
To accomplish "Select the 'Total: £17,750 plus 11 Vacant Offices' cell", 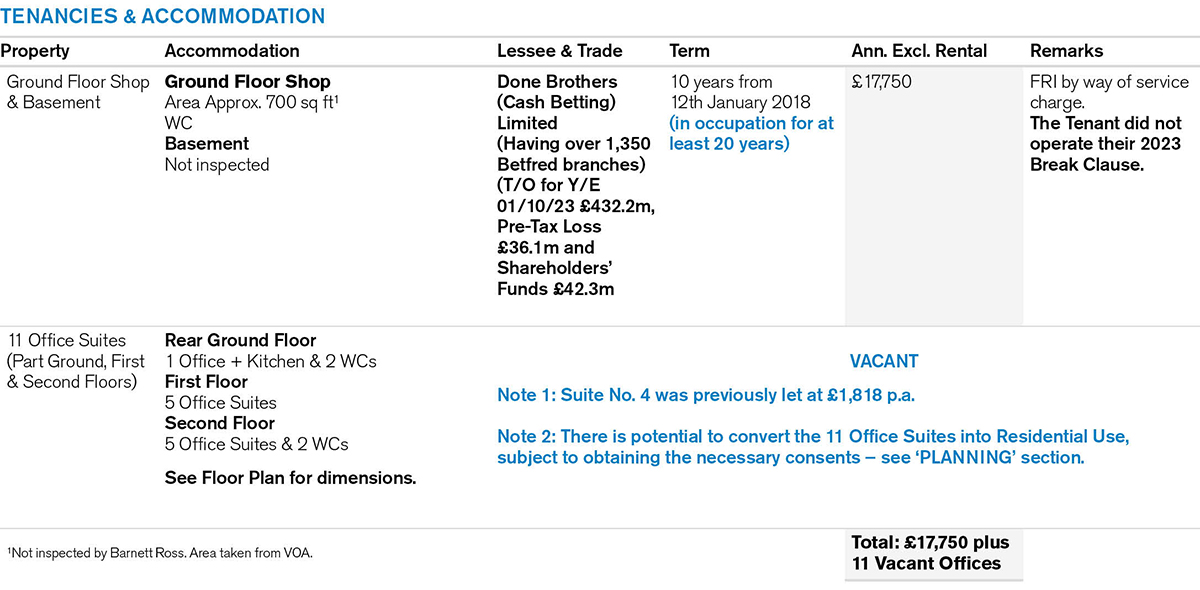I will click(930, 552).
